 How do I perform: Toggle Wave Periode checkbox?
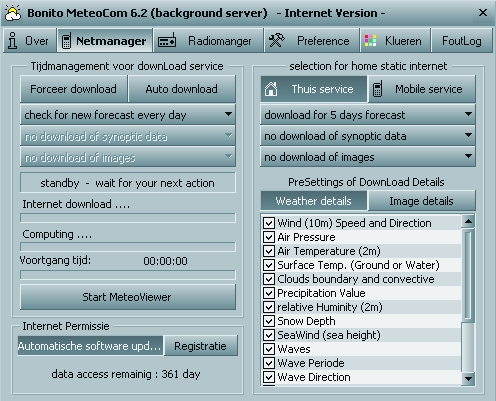(269, 363)
